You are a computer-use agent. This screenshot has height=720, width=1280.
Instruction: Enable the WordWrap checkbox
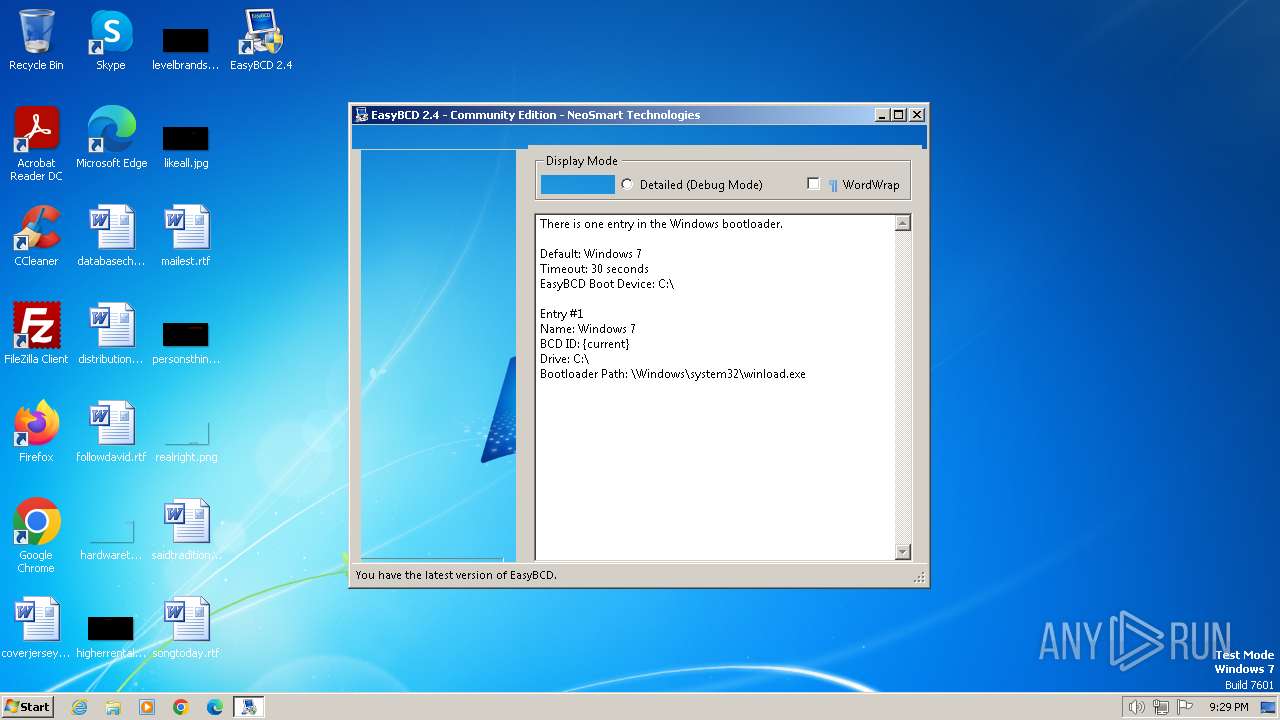tap(813, 183)
